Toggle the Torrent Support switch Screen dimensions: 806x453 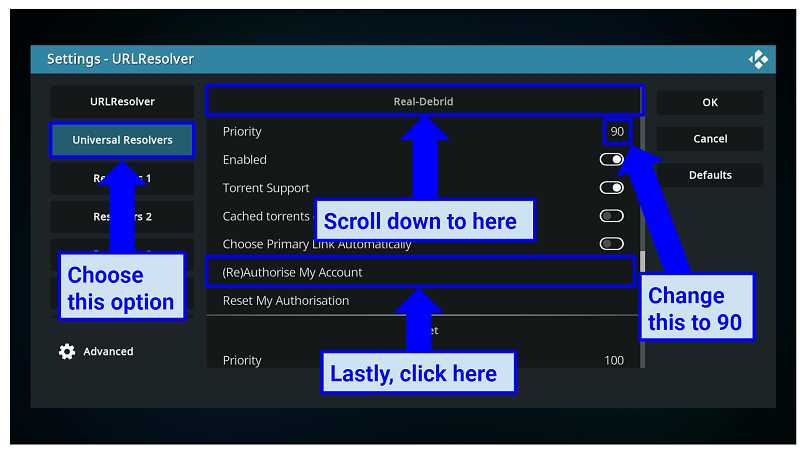[611, 188]
